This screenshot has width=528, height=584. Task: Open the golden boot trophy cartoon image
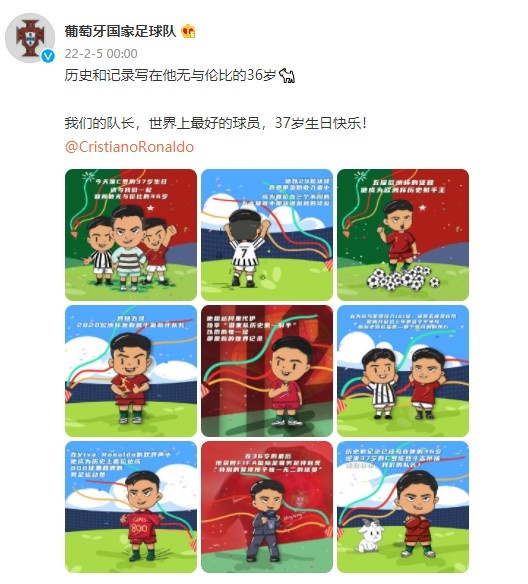131,371
